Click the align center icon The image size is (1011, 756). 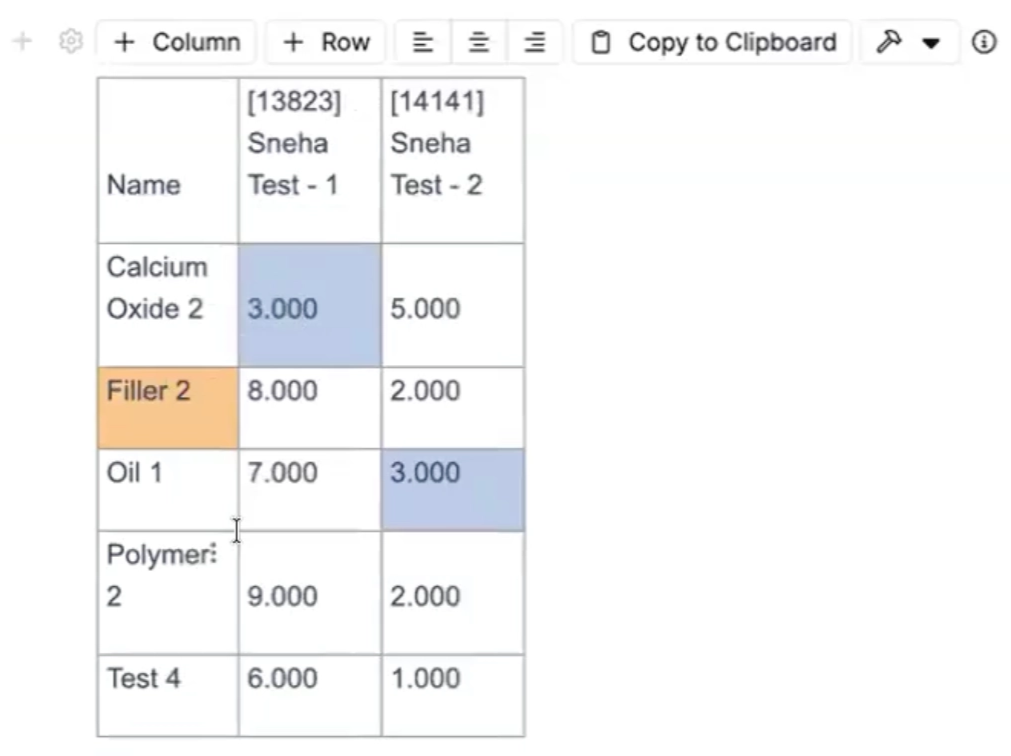tap(479, 43)
